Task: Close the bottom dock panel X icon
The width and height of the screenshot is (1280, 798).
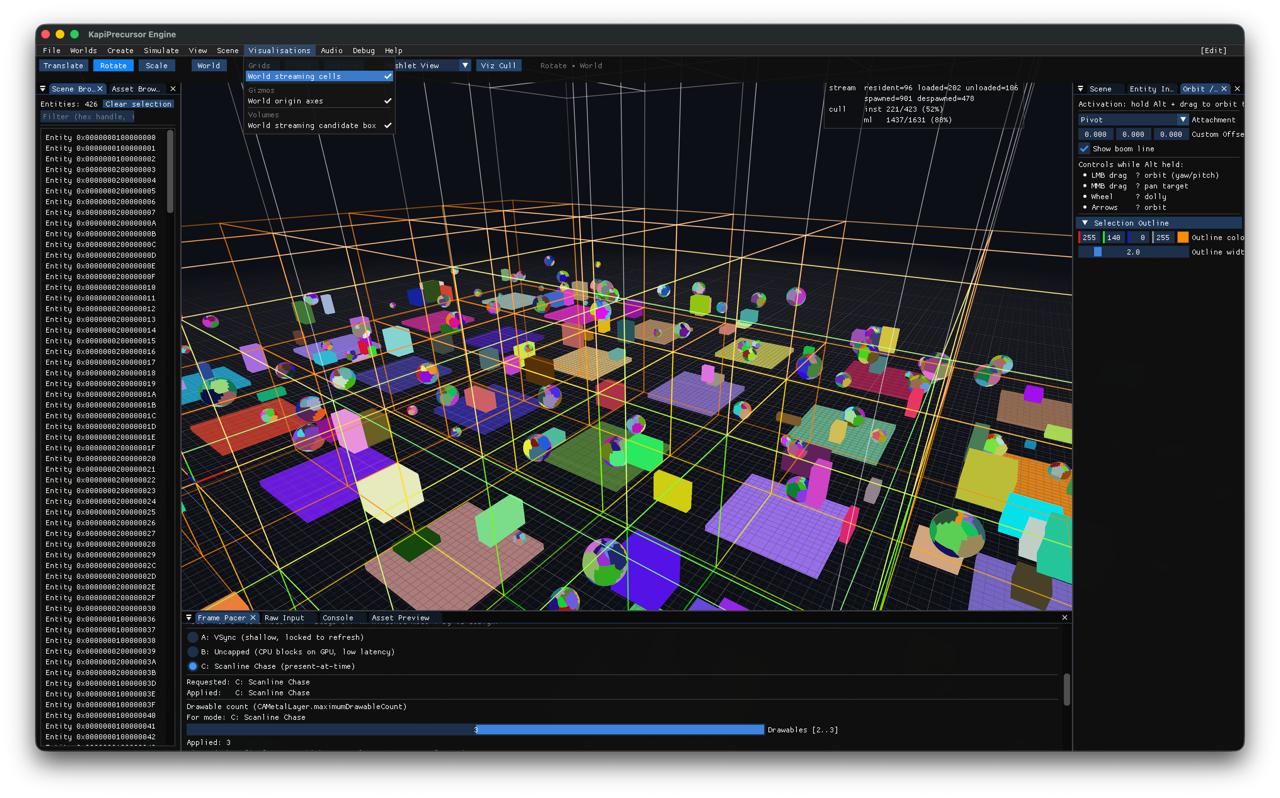Action: pos(1064,618)
